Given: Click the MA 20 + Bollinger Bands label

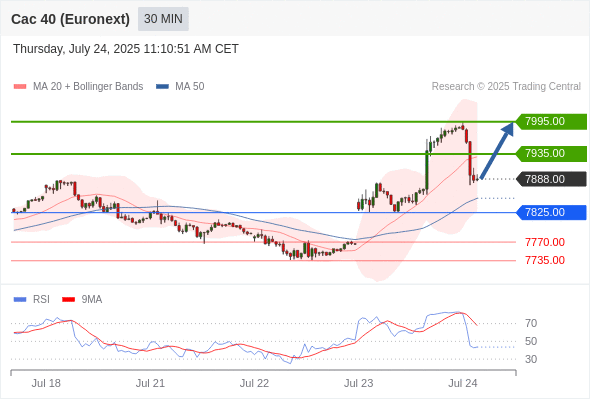Looking at the screenshot, I should pos(88,87).
